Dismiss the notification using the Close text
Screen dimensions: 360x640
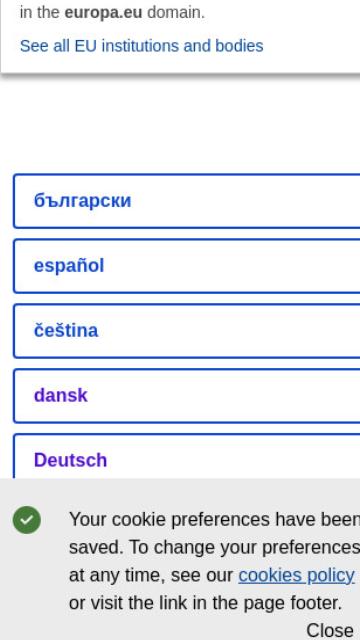point(330,630)
